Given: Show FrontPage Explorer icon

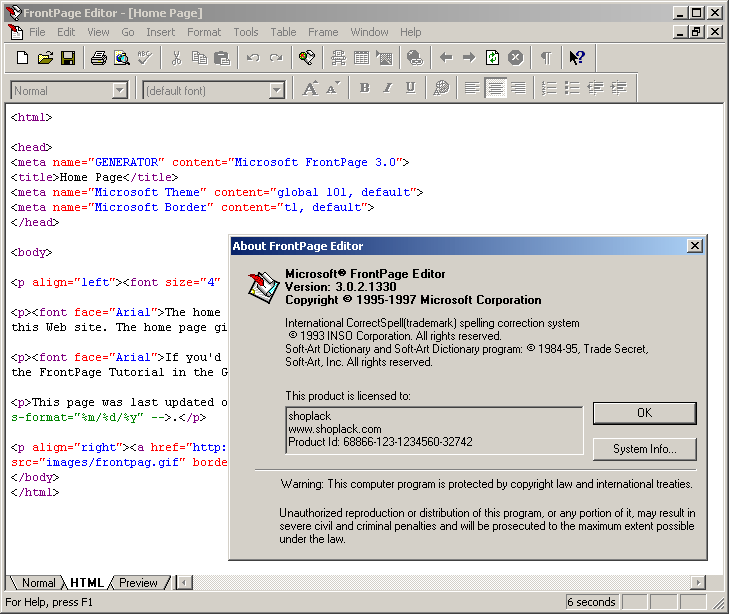Looking at the screenshot, I should 307,58.
